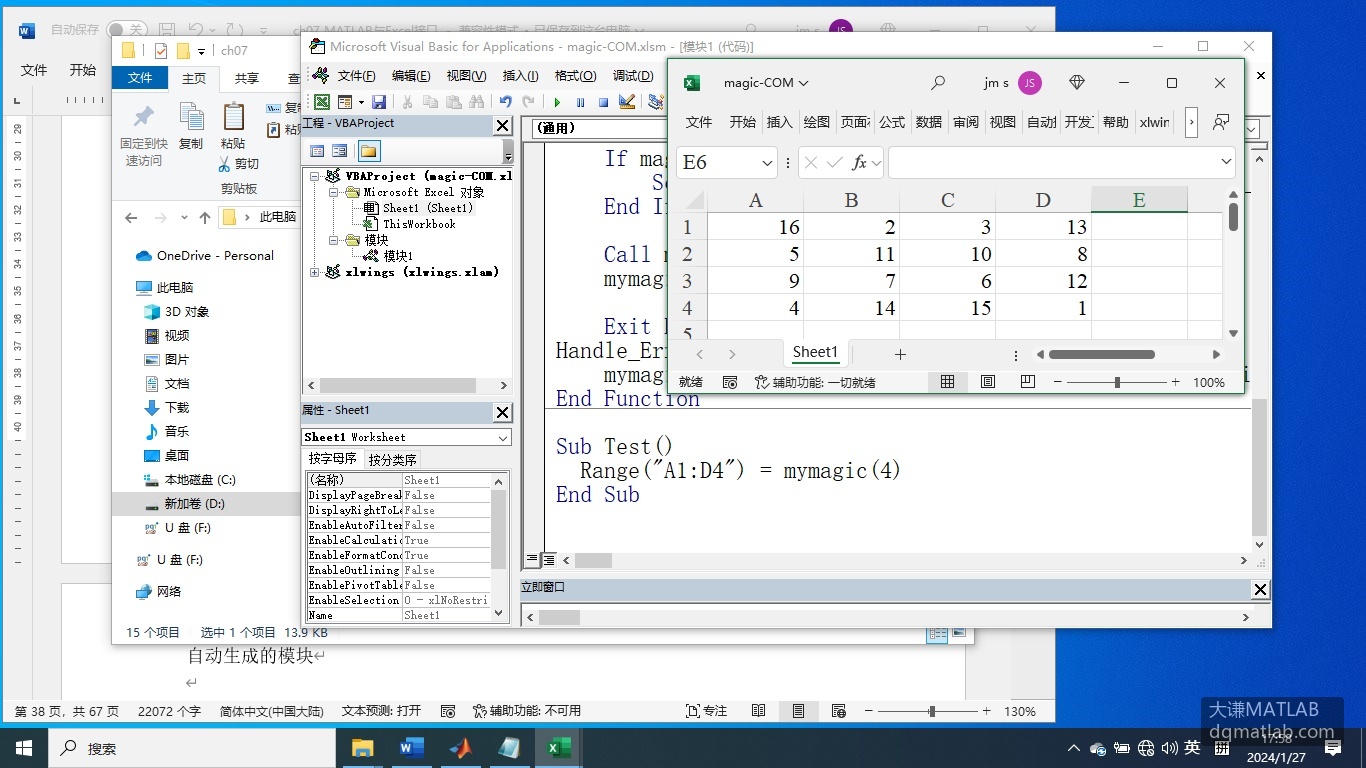This screenshot has width=1366, height=768.
Task: Click the Undo arrow in the VBA toolbar
Action: [506, 102]
